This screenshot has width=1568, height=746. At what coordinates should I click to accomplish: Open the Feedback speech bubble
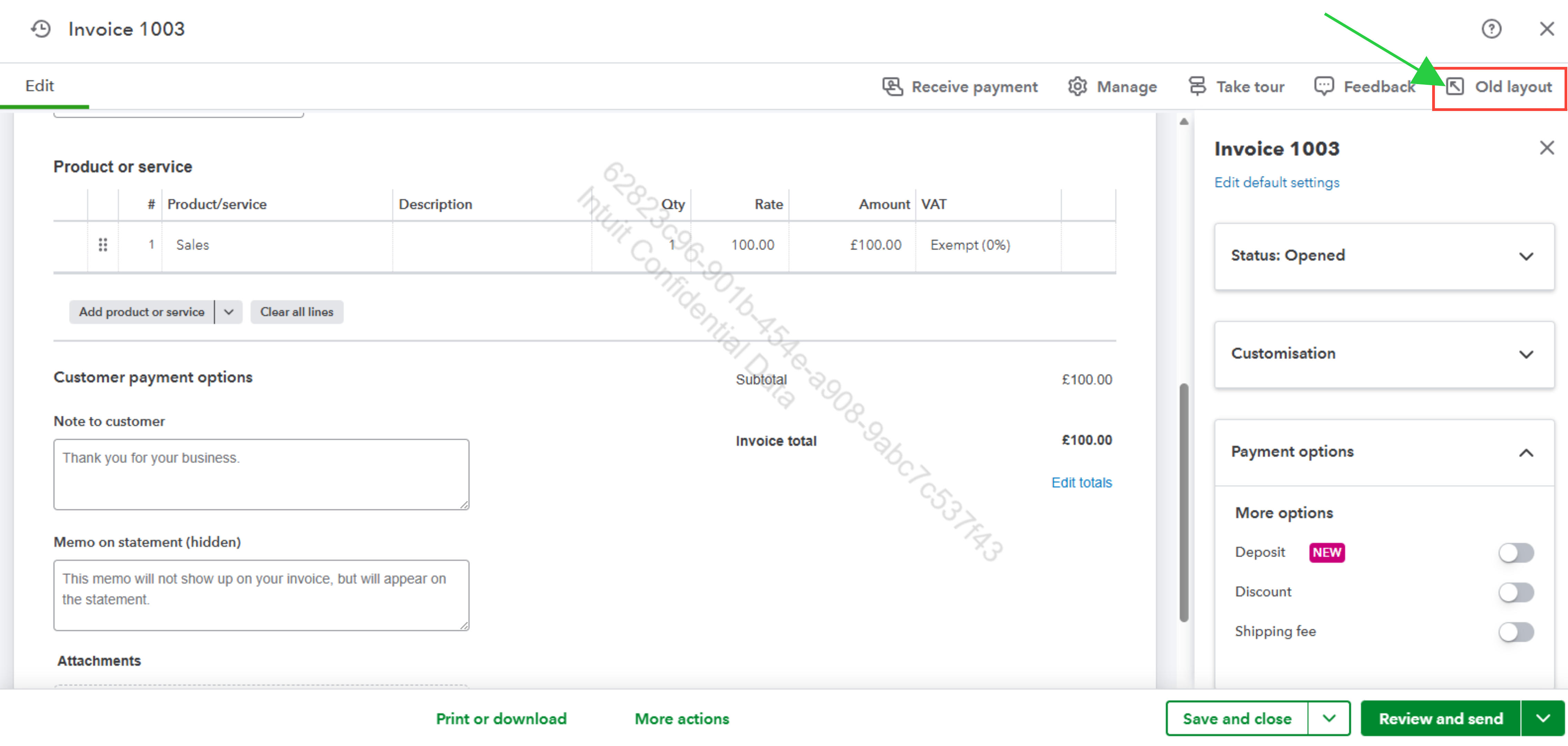click(1324, 87)
